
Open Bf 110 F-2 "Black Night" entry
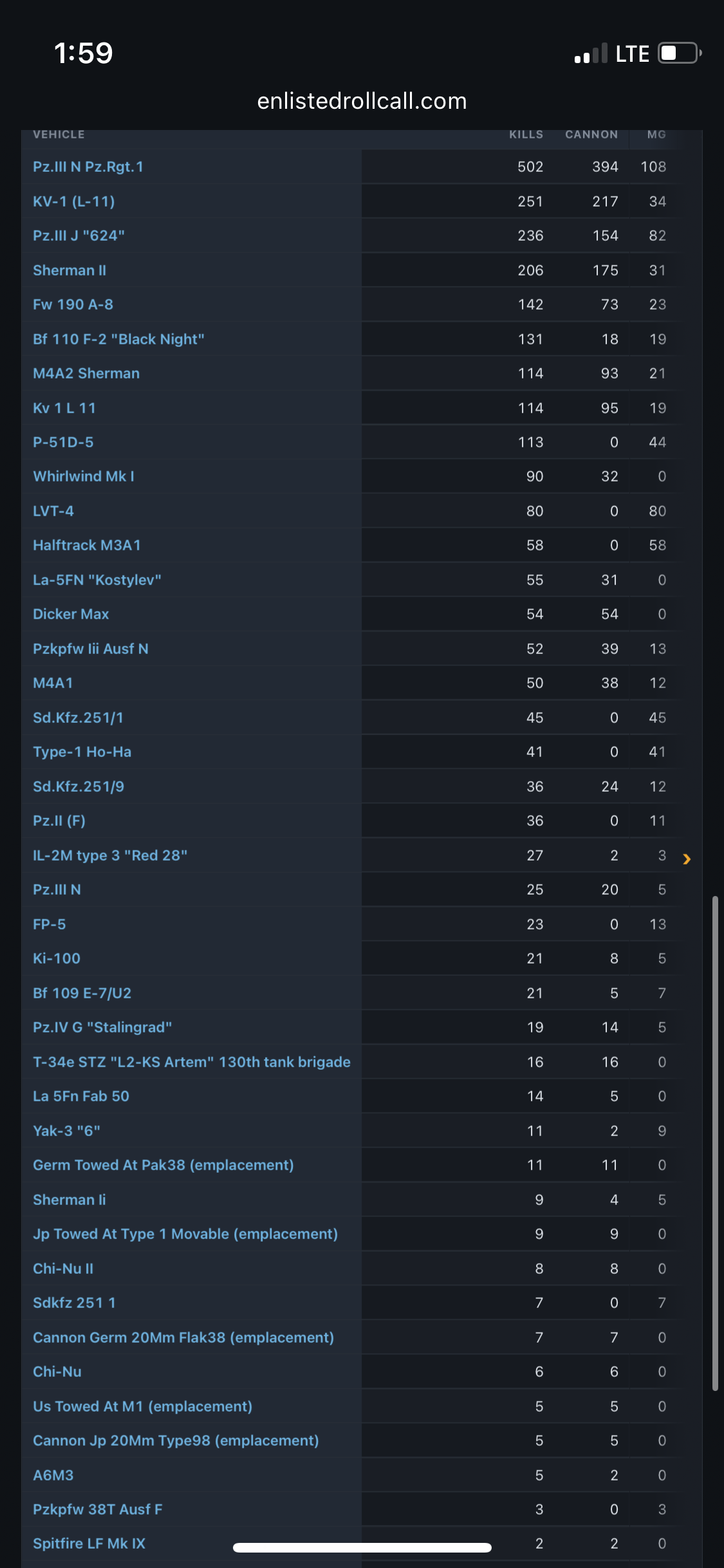118,339
